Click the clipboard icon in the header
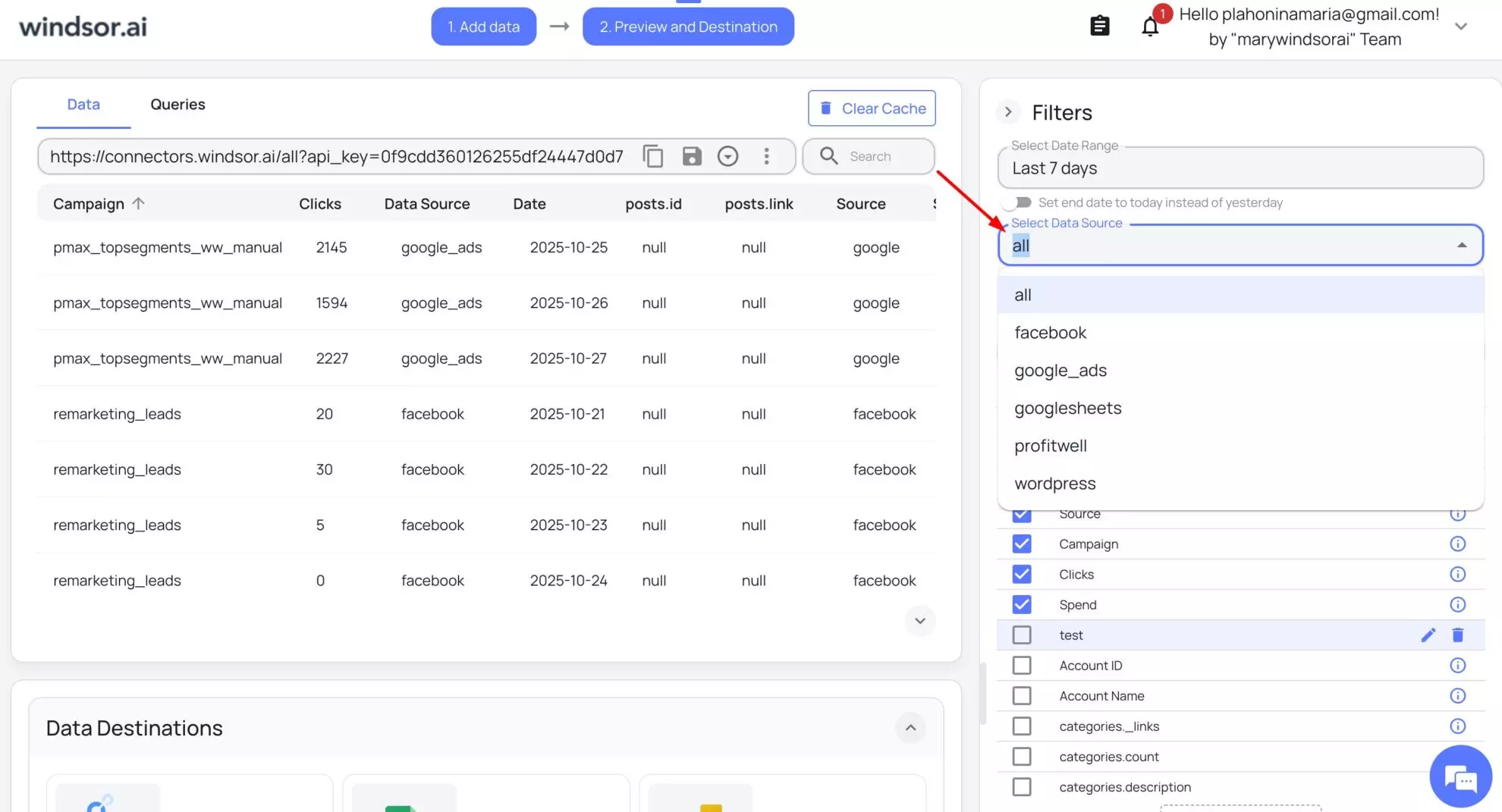1502x812 pixels. click(x=1099, y=27)
